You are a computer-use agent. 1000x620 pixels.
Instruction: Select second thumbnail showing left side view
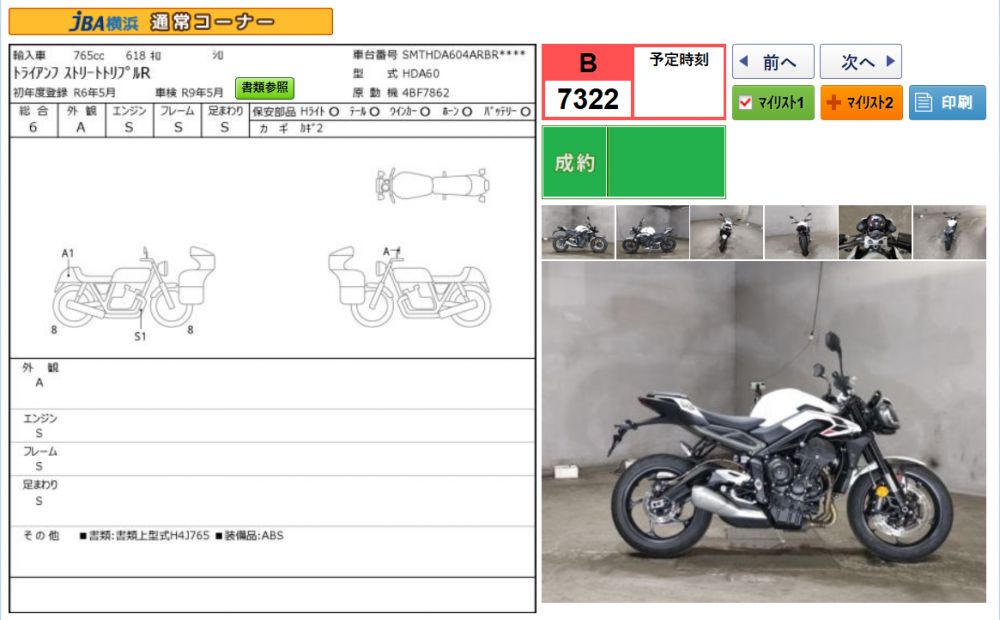[652, 233]
